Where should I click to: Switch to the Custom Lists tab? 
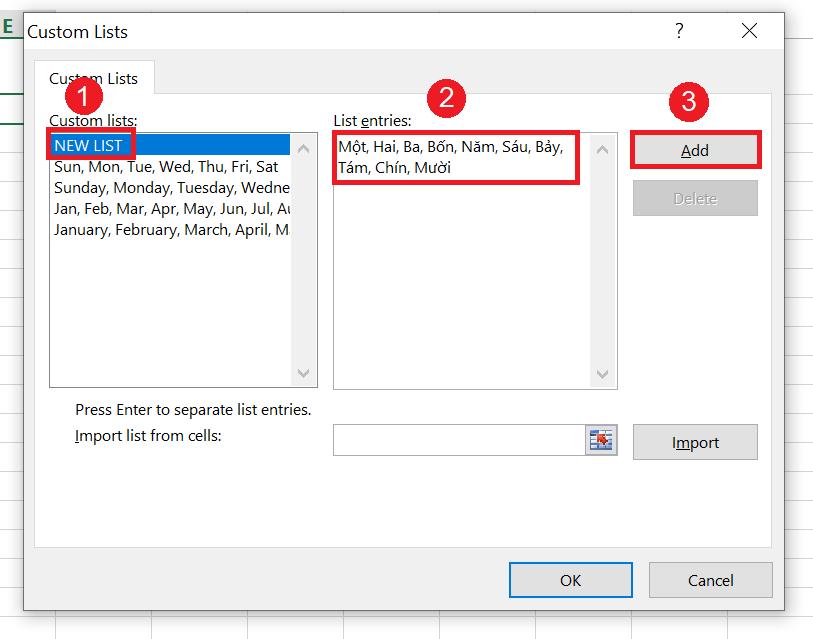(93, 77)
